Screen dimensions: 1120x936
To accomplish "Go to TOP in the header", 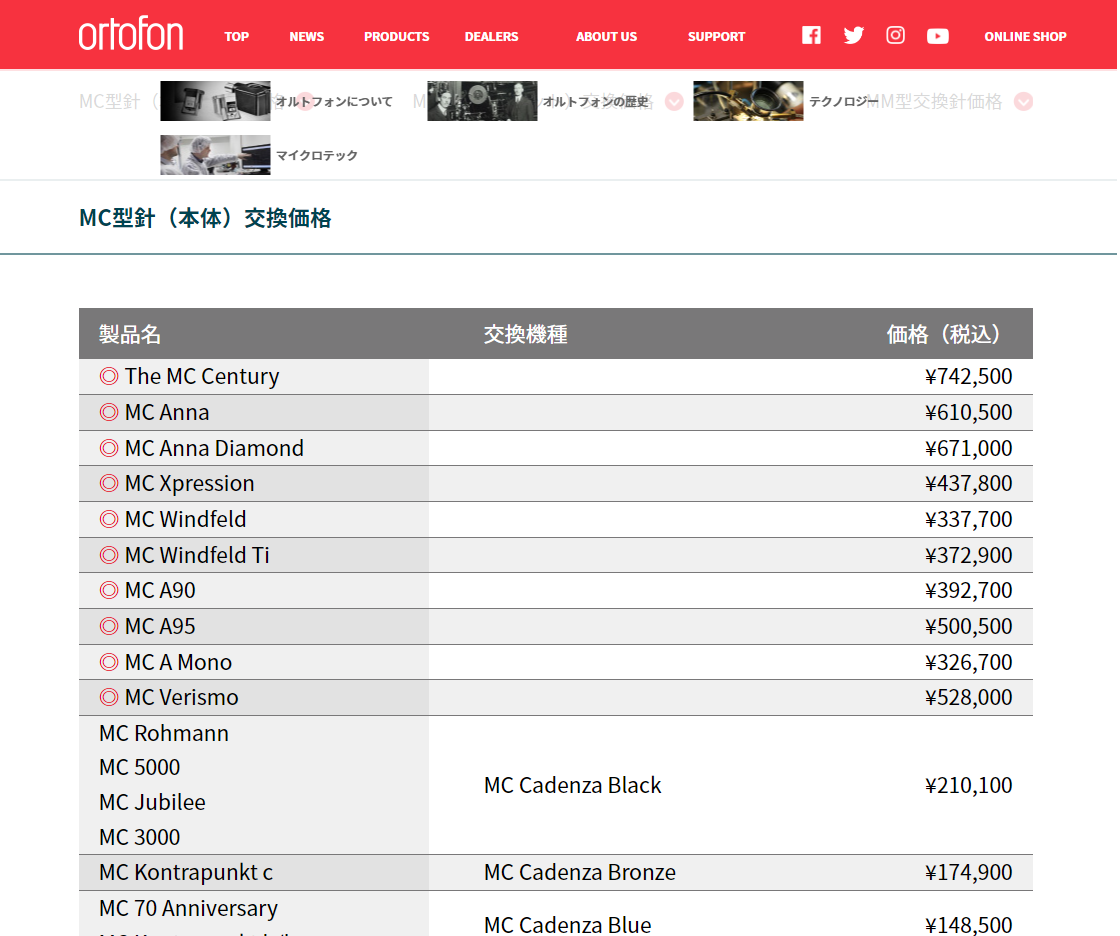I will [236, 36].
